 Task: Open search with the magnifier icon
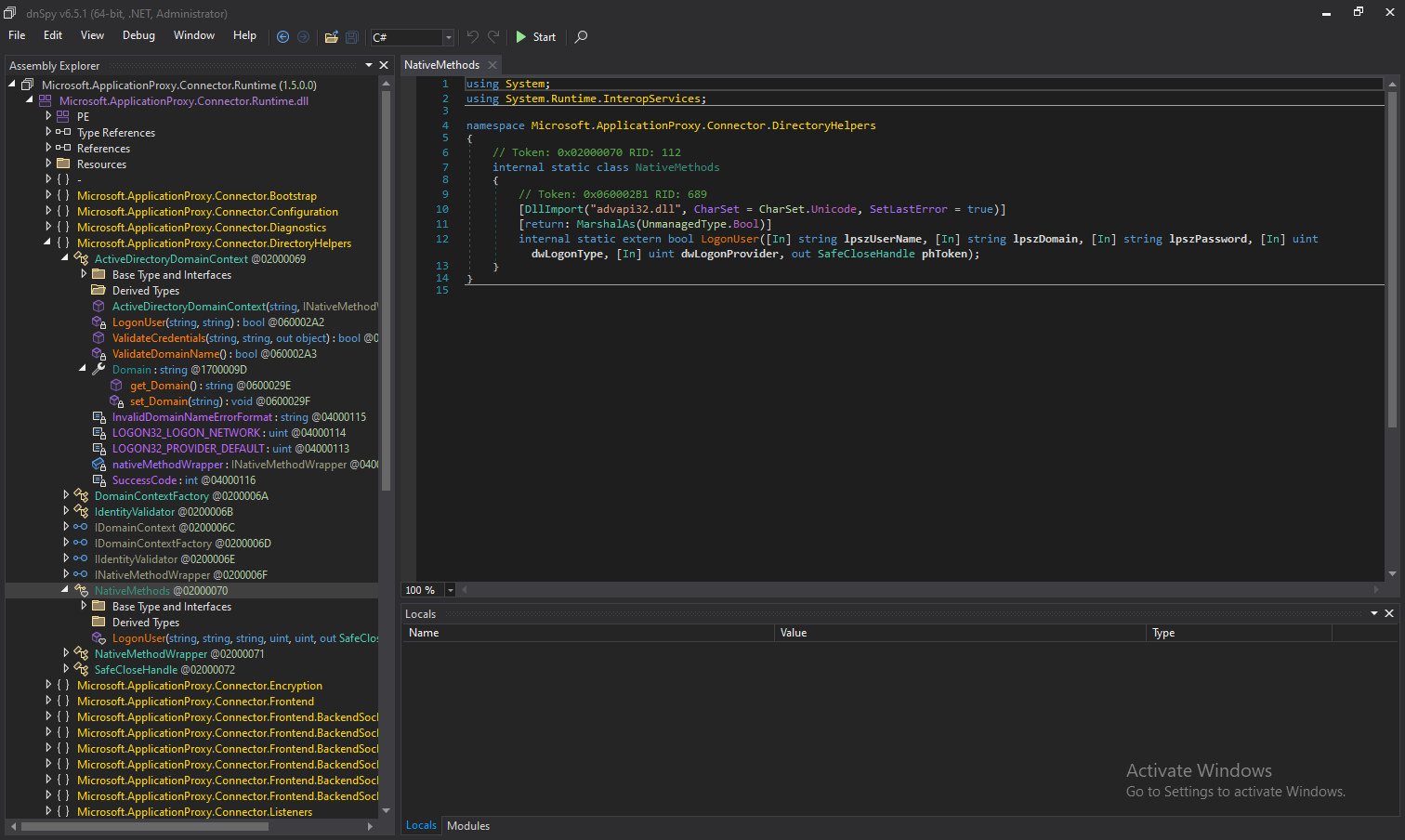pyautogui.click(x=582, y=37)
